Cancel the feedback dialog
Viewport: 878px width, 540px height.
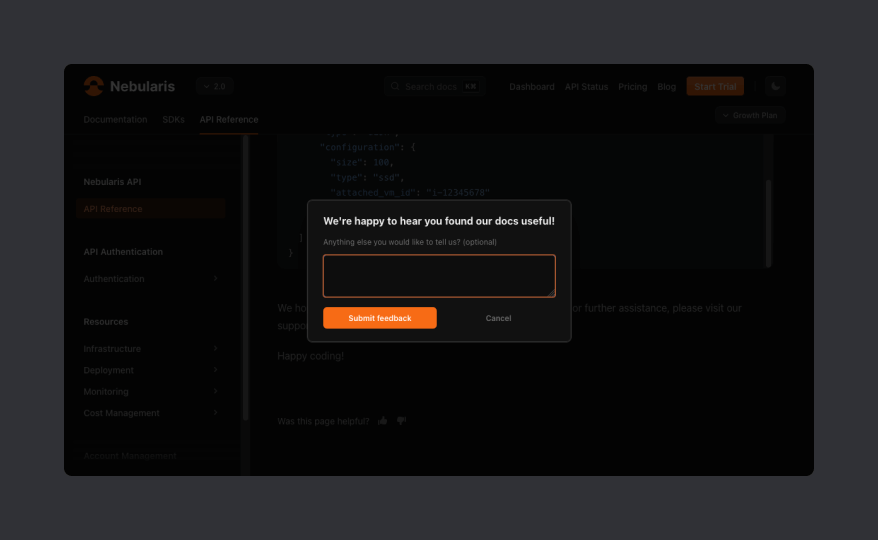point(498,318)
